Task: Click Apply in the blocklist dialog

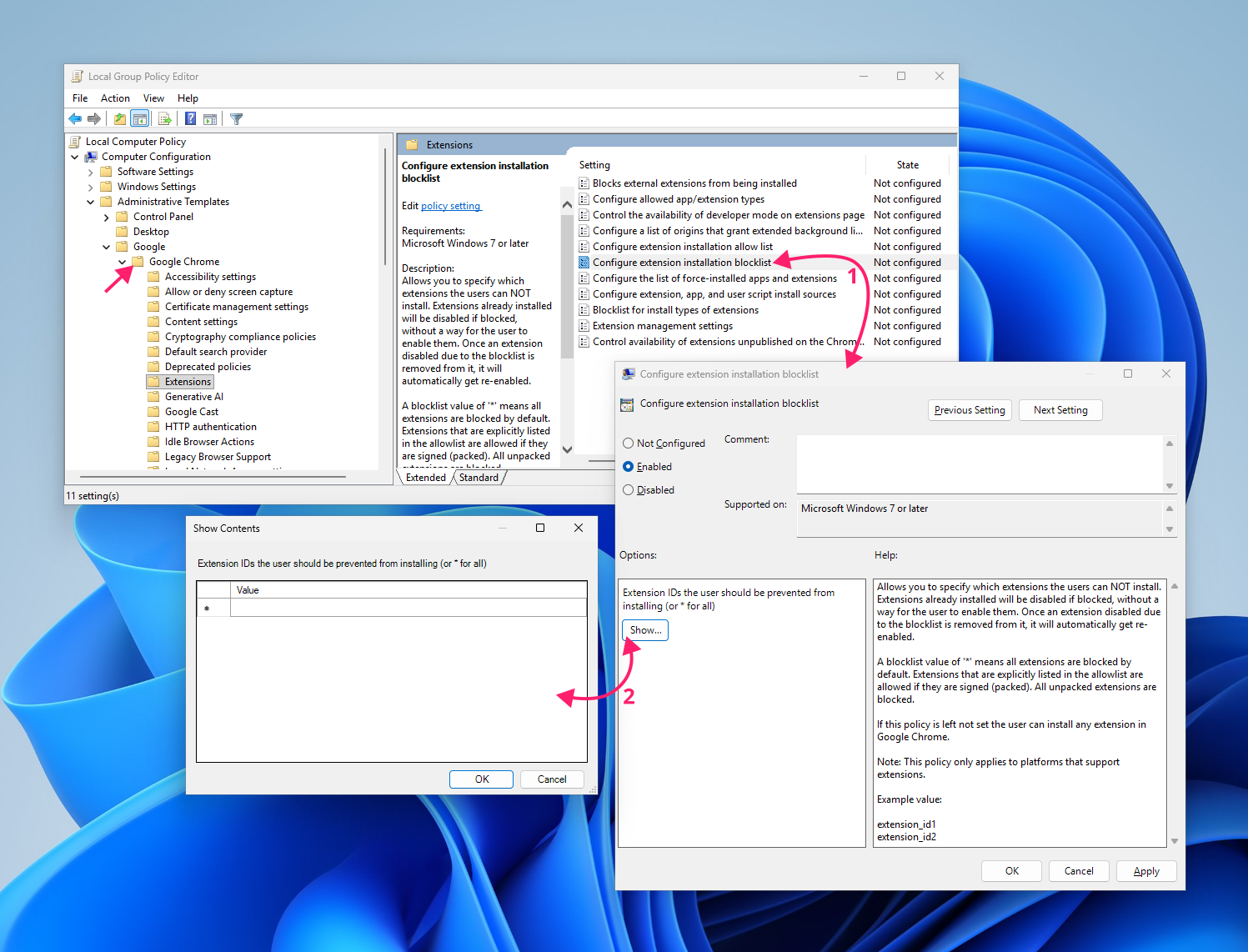Action: pos(1146,871)
